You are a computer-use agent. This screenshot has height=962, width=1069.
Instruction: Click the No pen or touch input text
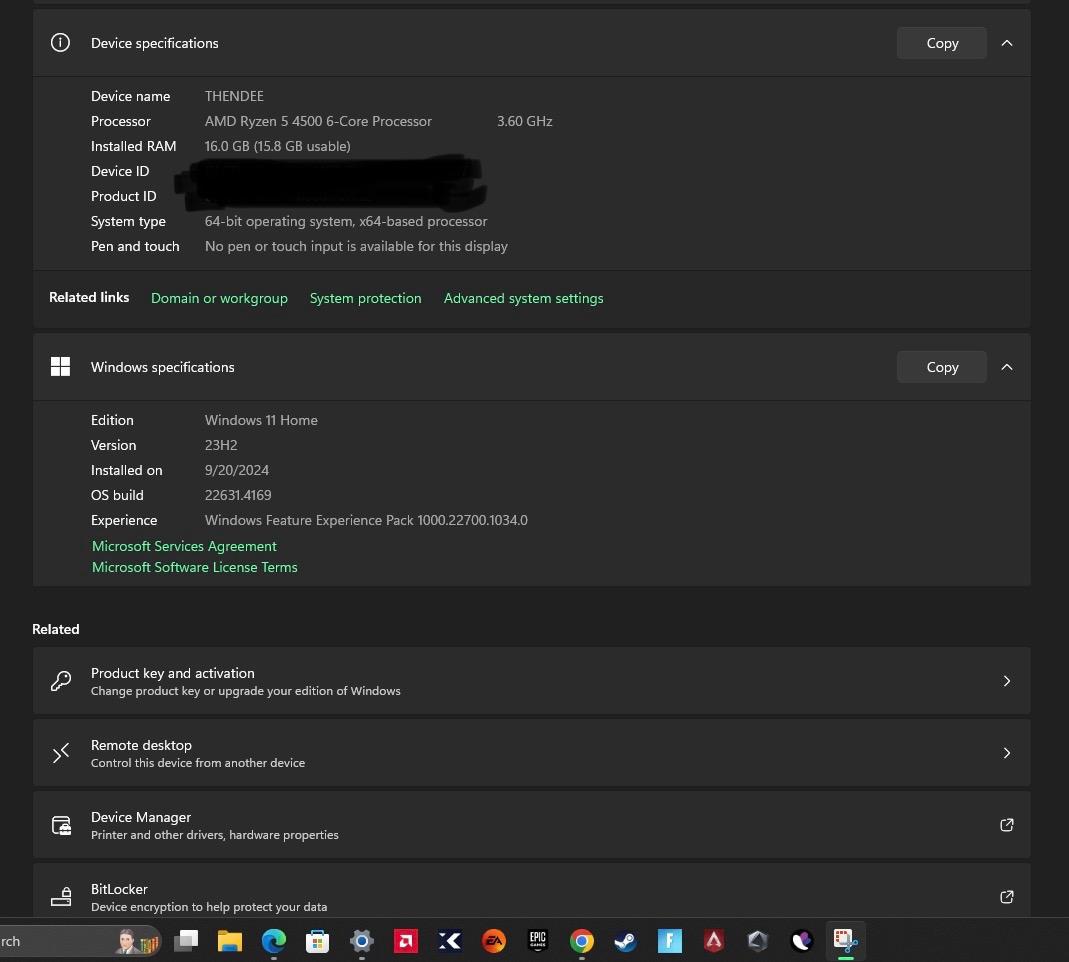point(356,246)
